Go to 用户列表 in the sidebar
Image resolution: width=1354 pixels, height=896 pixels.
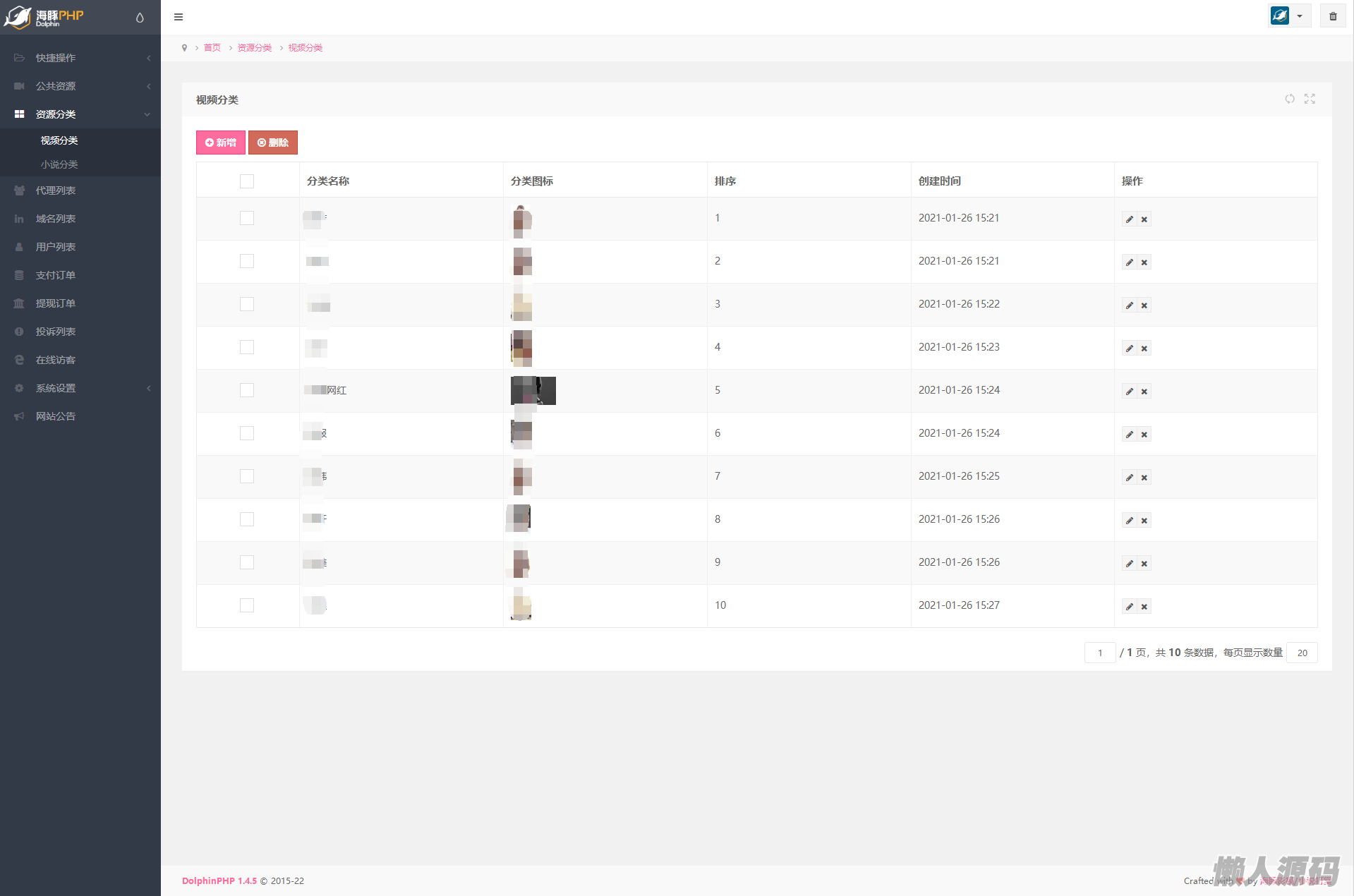80,247
